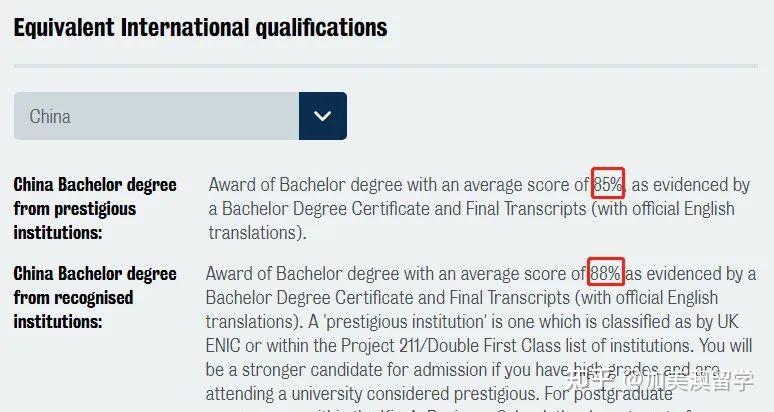This screenshot has width=774, height=412.
Task: Select the 'China Bachelor degree from prestigious institutions' label
Action: [95, 208]
